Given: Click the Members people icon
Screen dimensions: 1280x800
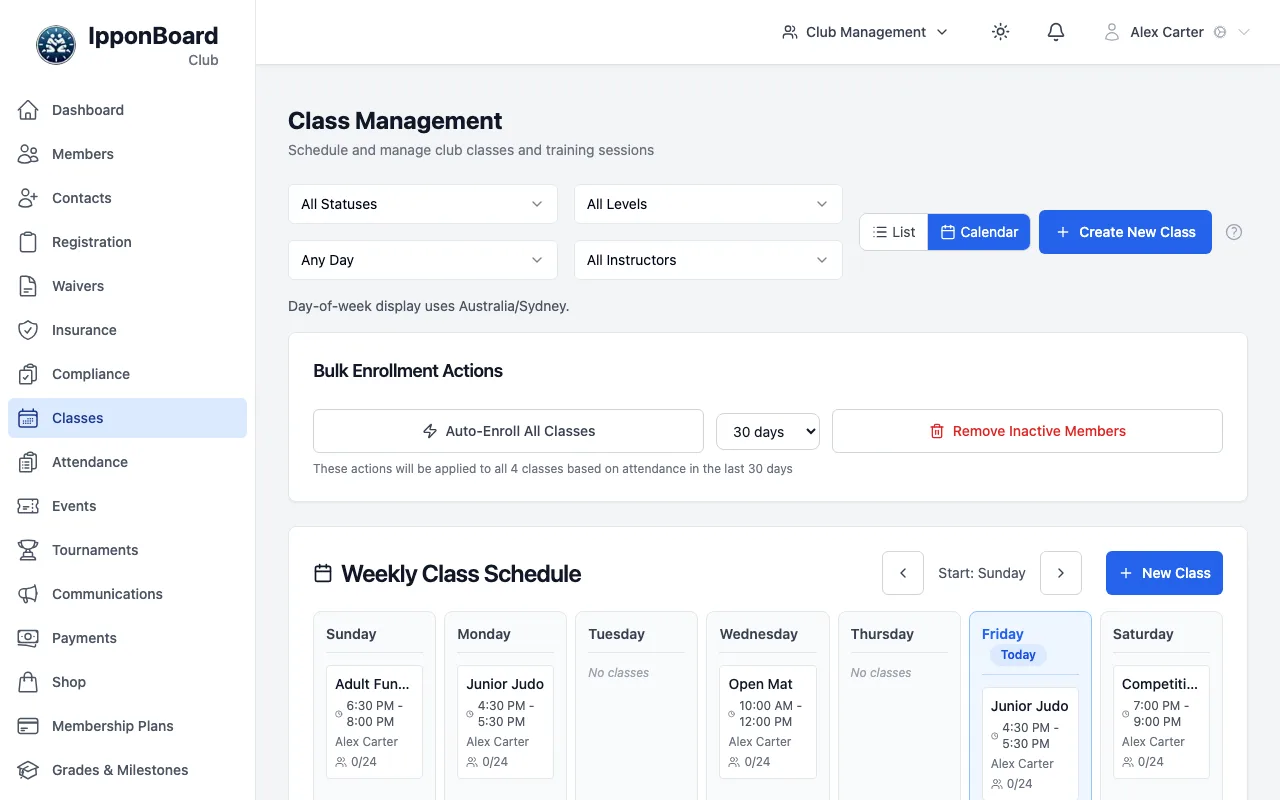Looking at the screenshot, I should [28, 154].
